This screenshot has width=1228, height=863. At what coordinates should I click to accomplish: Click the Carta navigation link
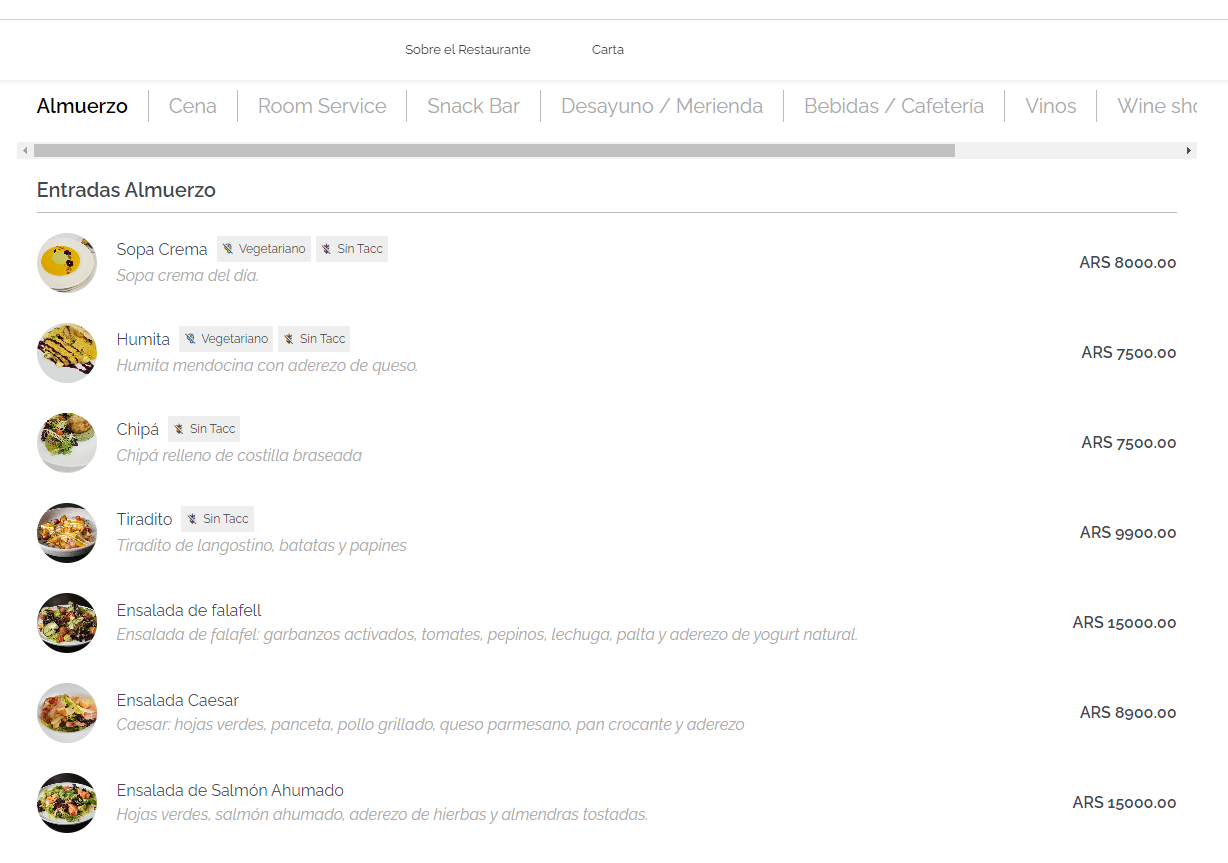tap(608, 50)
